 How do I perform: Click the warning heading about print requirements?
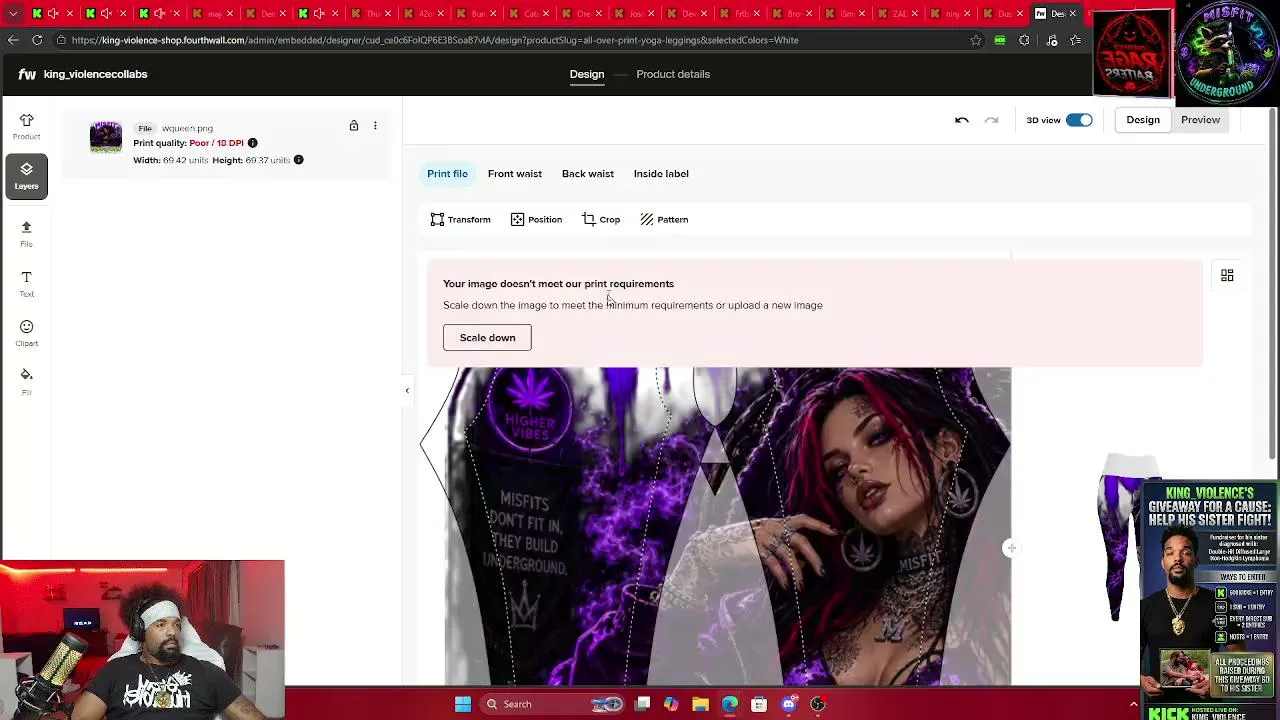[558, 284]
